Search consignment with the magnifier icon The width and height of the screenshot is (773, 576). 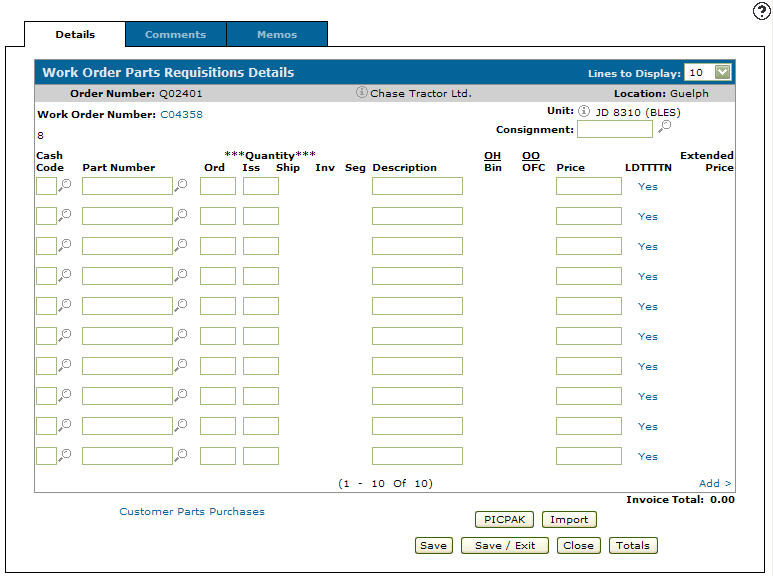coord(665,126)
